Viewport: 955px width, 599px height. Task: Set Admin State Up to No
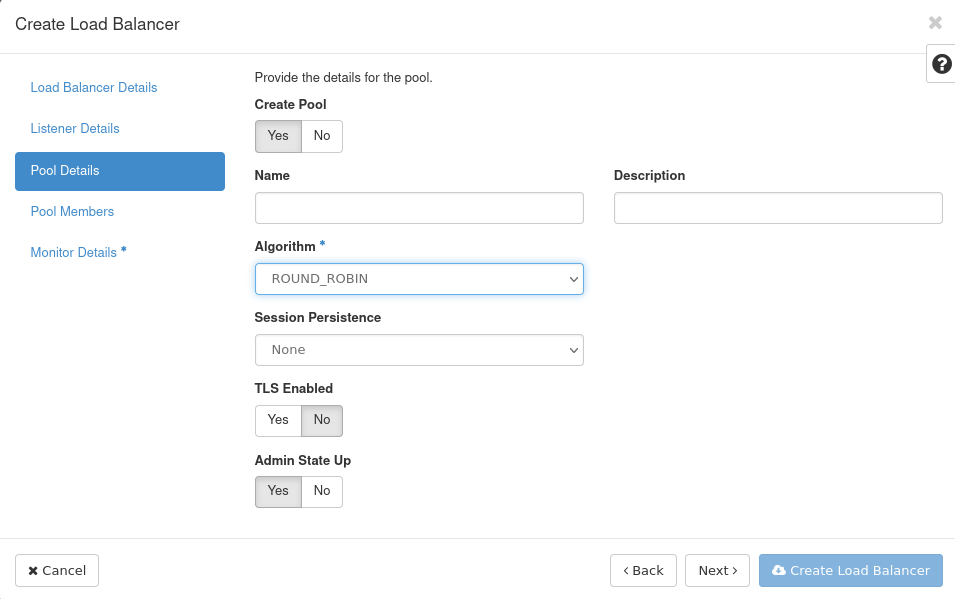(322, 491)
